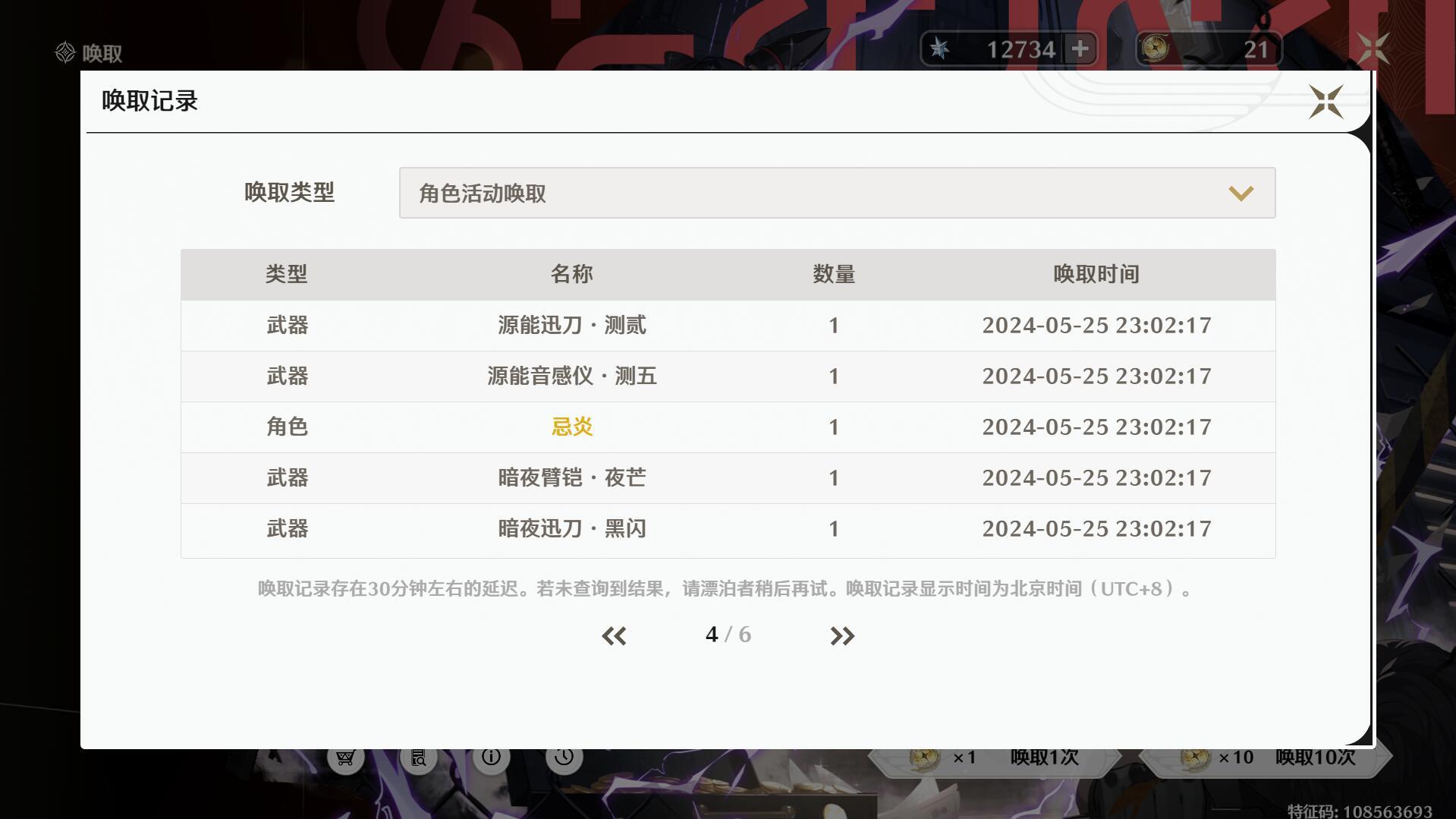This screenshot has width=1456, height=819.
Task: Click the 类型 column header
Action: pos(287,274)
